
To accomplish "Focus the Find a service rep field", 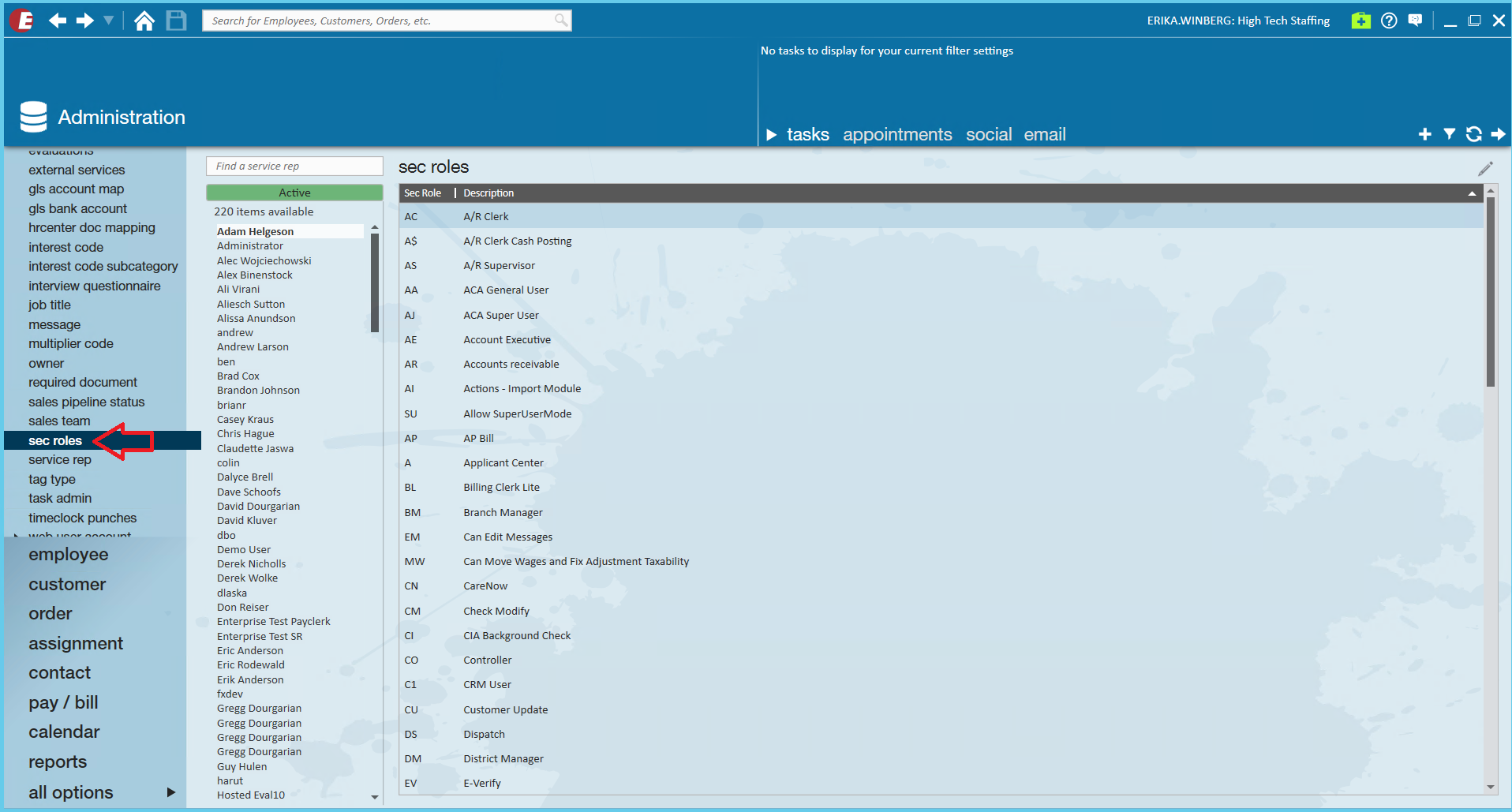I will (294, 167).
